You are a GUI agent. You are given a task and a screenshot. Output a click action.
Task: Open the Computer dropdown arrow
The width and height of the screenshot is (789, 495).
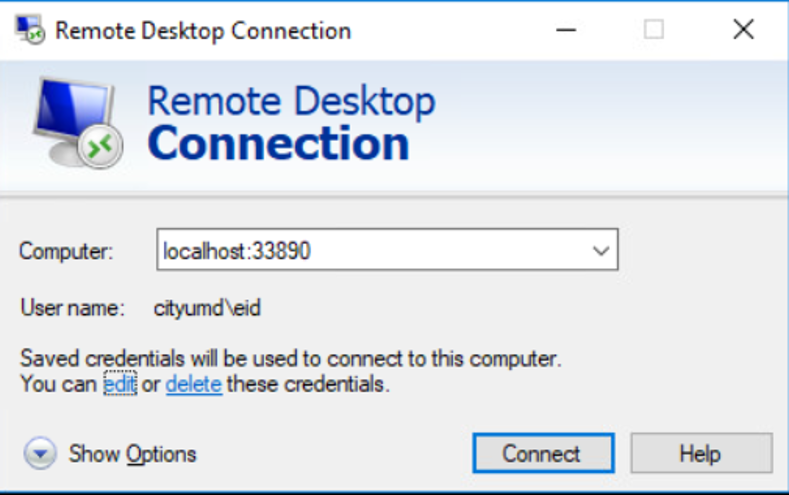[x=601, y=250]
